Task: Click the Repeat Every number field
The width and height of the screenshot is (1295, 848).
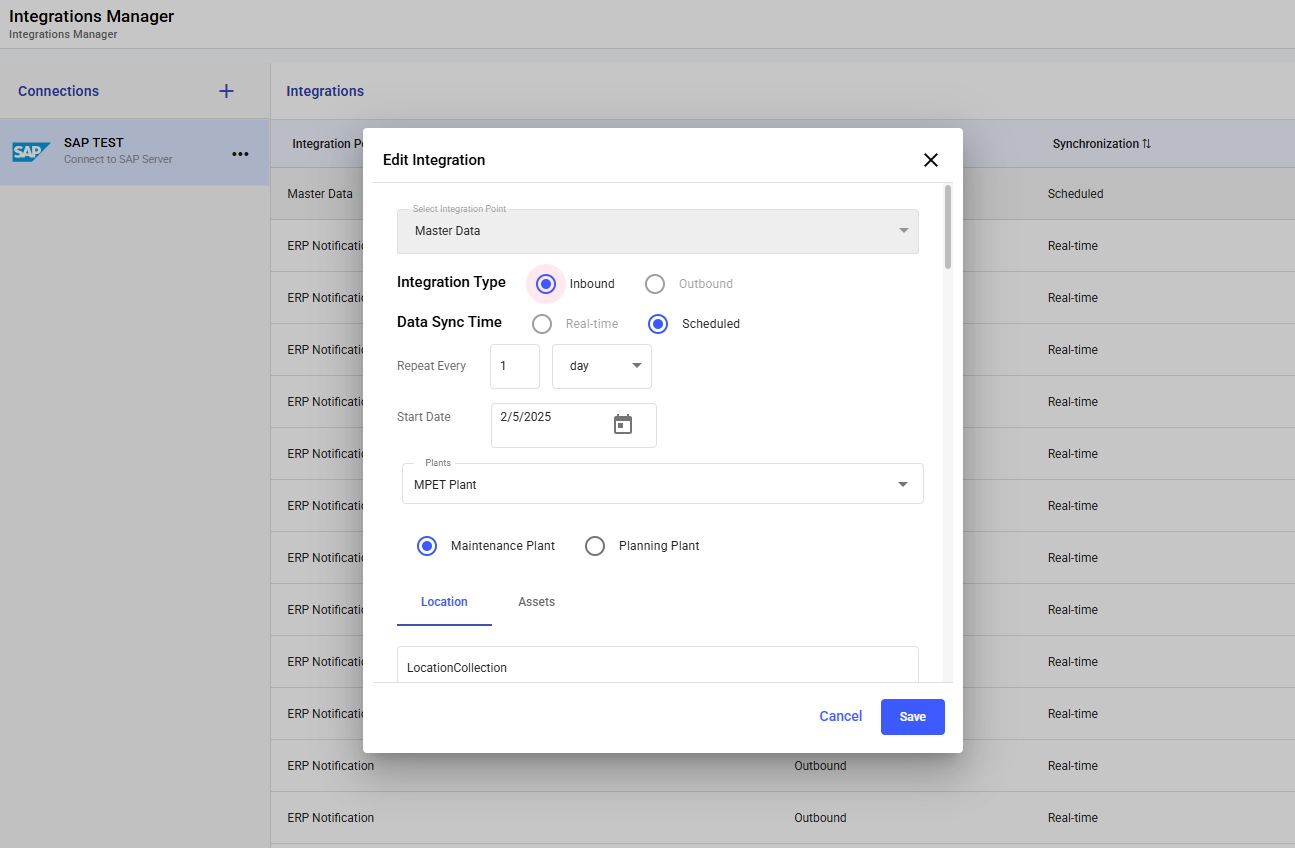Action: click(x=514, y=366)
